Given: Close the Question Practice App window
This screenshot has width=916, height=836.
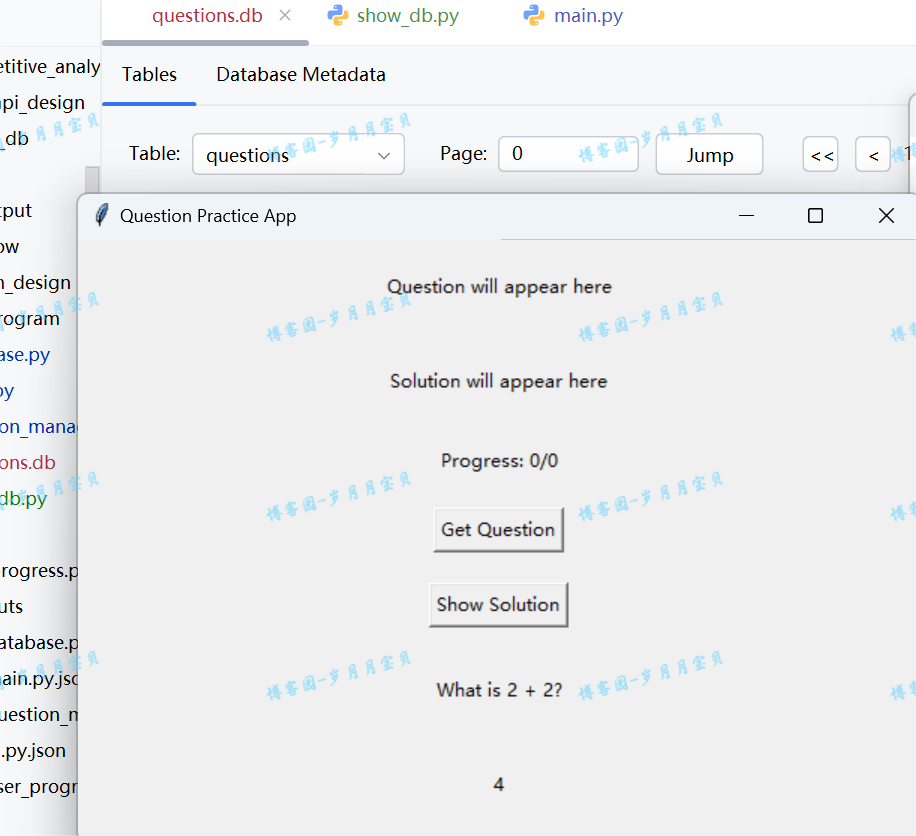Looking at the screenshot, I should pyautogui.click(x=886, y=216).
